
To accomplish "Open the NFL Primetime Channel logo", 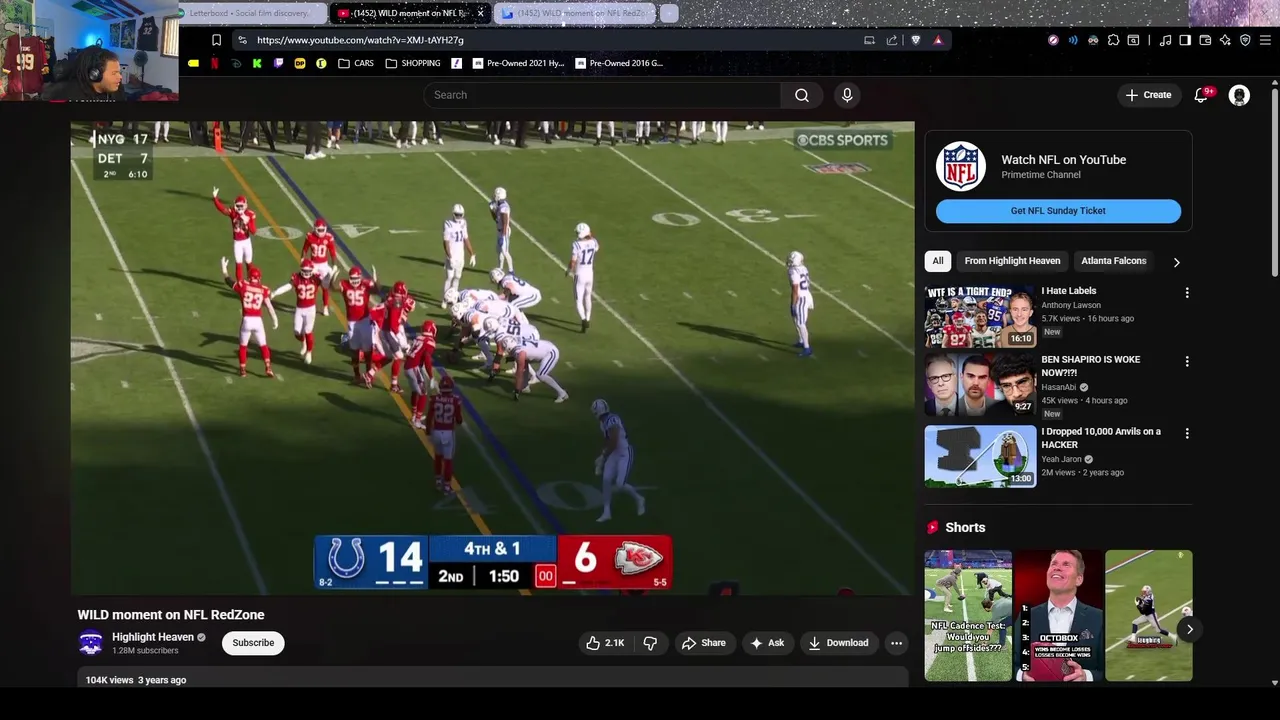I will tap(961, 167).
